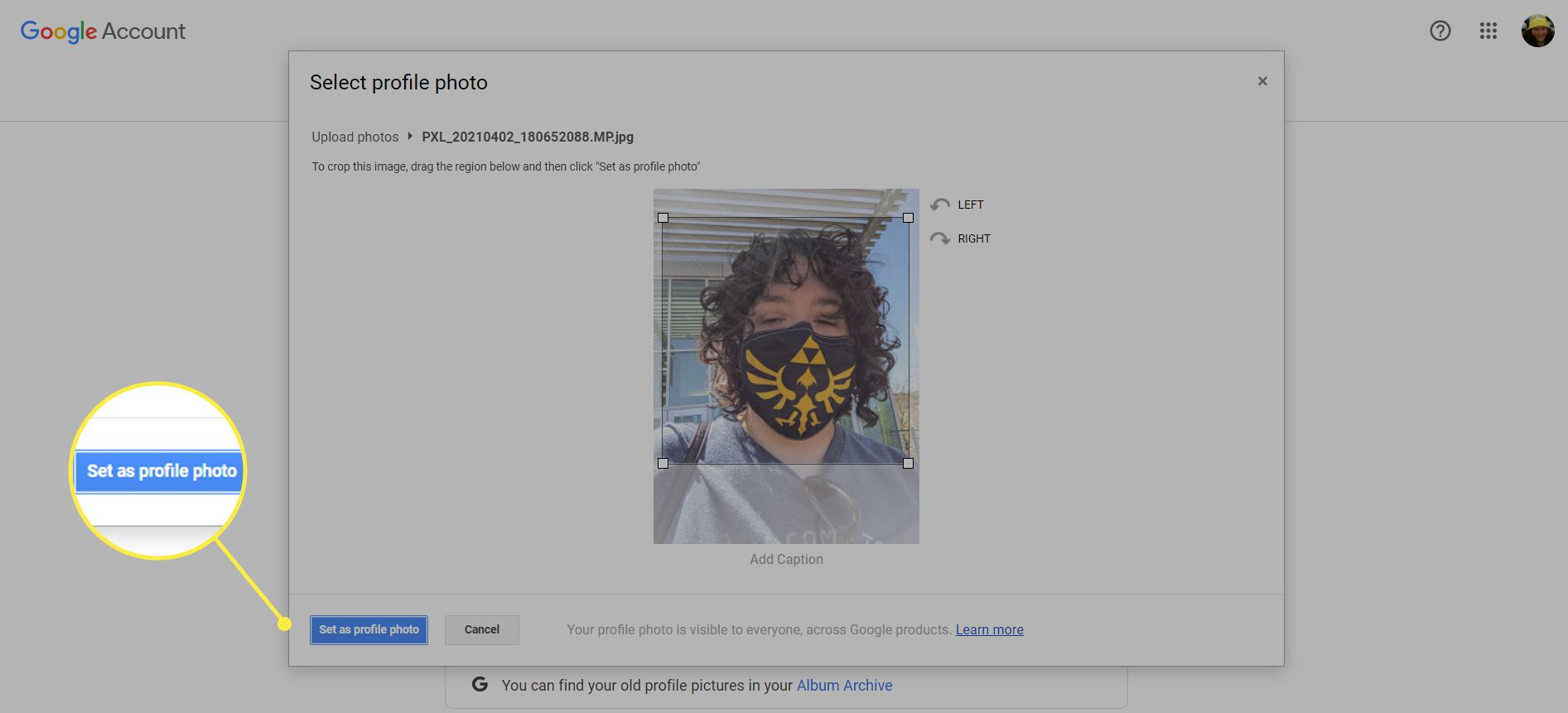This screenshot has height=713, width=1568.
Task: Click the Google G icon beside old pictures text
Action: (480, 685)
